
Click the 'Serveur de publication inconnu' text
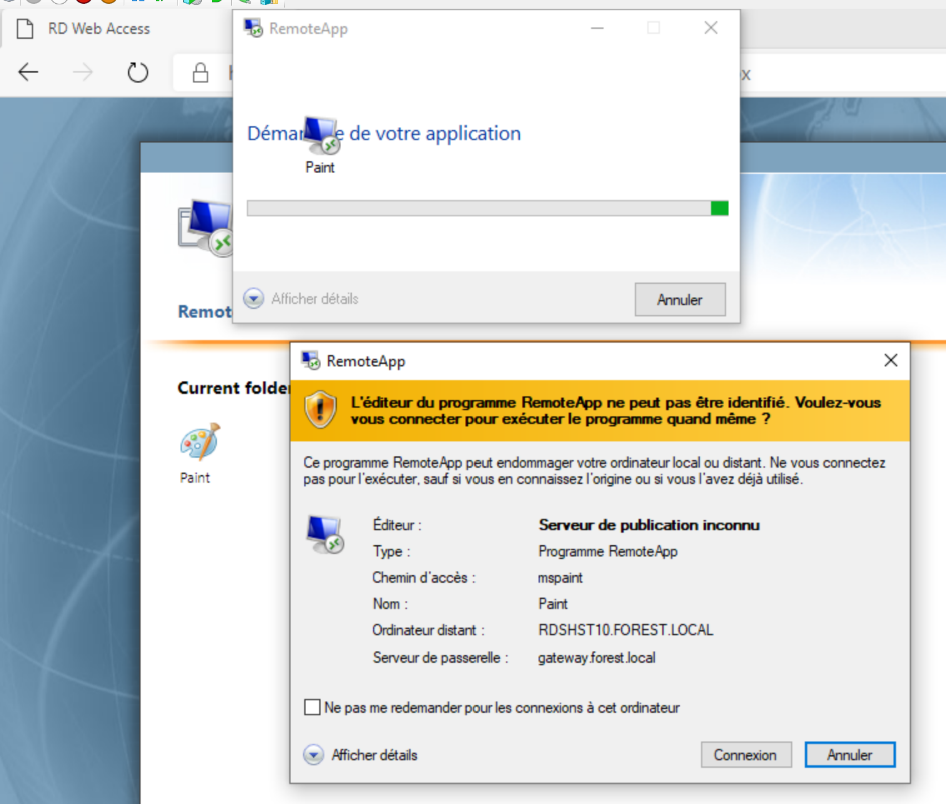649,525
